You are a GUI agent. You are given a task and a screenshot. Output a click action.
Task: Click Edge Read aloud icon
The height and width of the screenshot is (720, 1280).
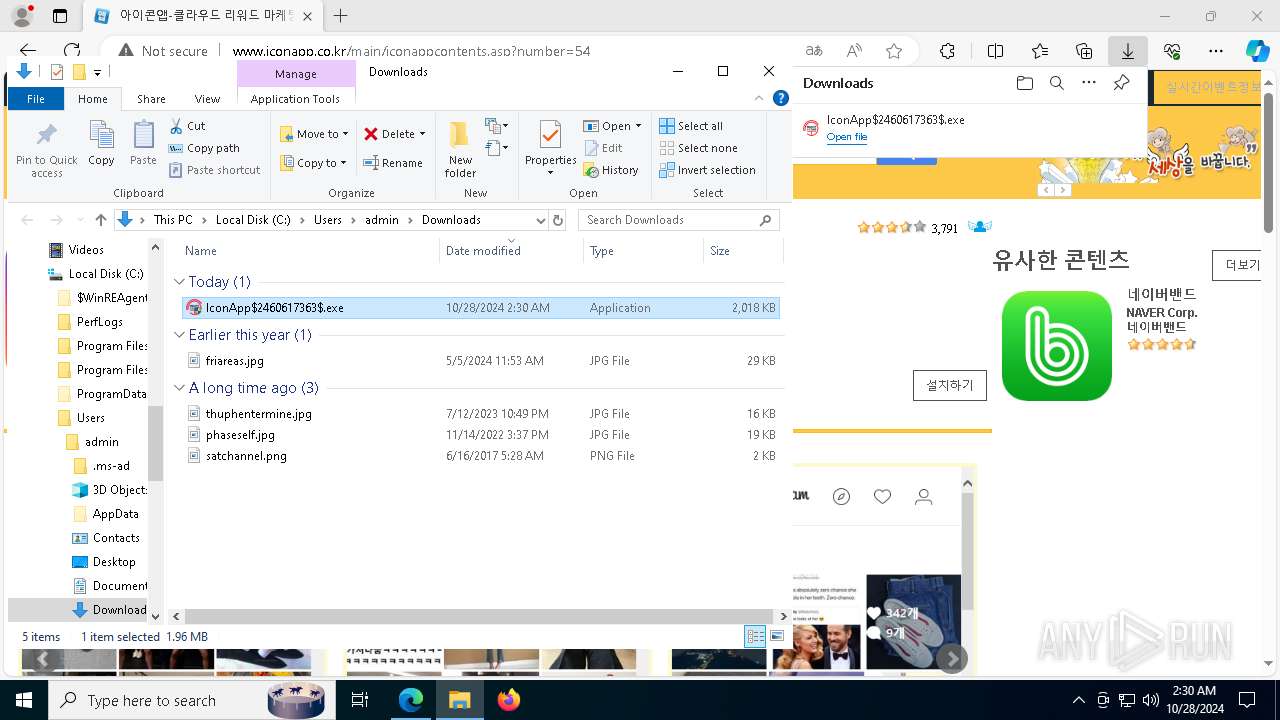coord(854,51)
